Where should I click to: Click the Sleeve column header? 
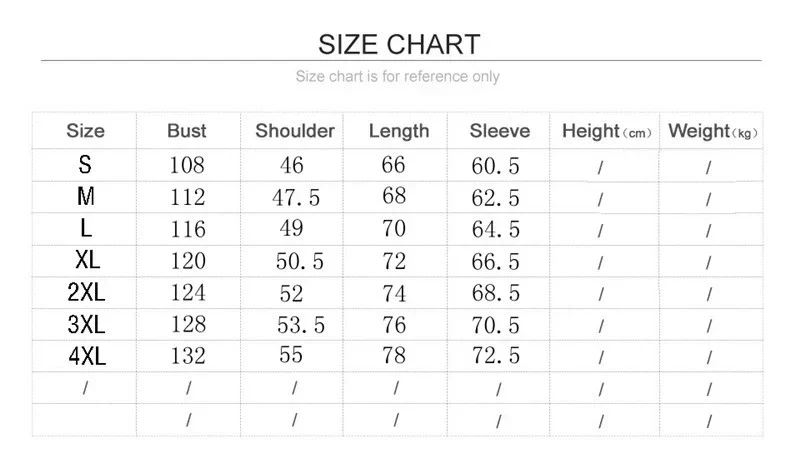tap(499, 131)
